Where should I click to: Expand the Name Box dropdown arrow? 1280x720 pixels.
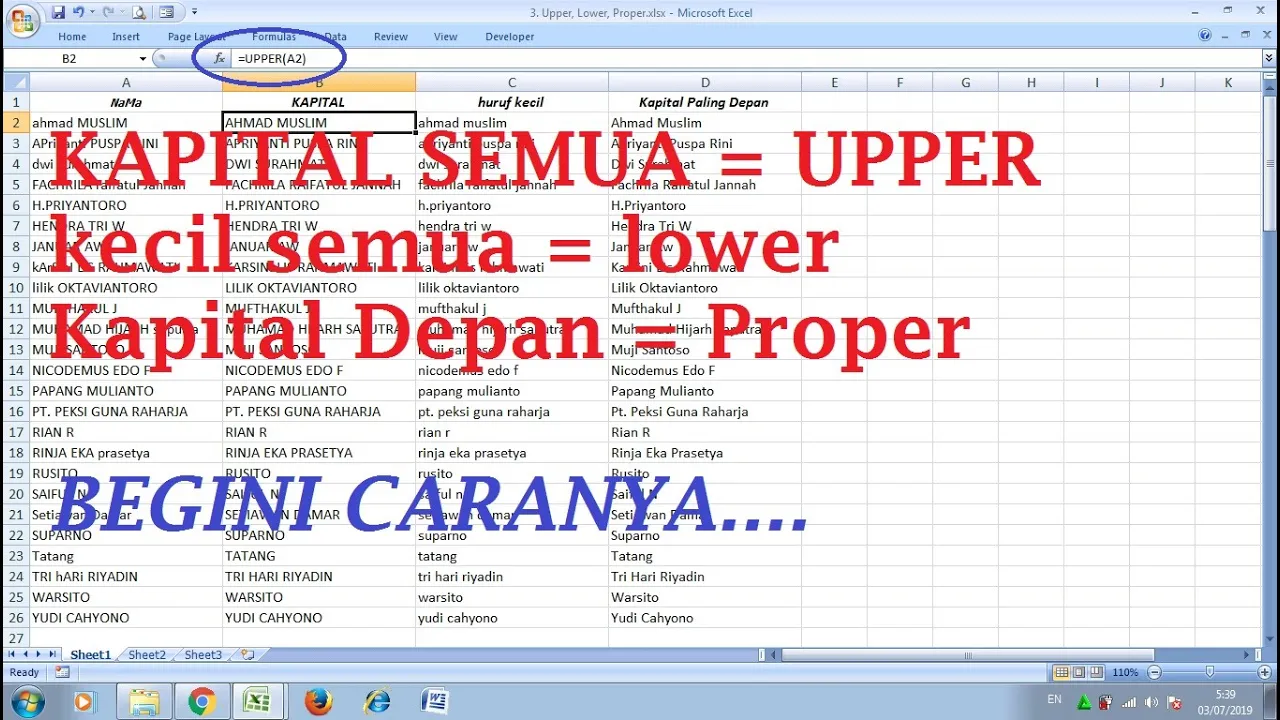pyautogui.click(x=143, y=59)
